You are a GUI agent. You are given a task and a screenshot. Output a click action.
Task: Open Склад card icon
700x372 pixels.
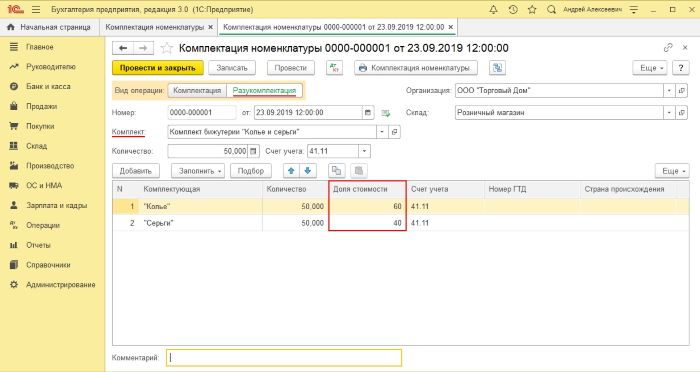682,113
